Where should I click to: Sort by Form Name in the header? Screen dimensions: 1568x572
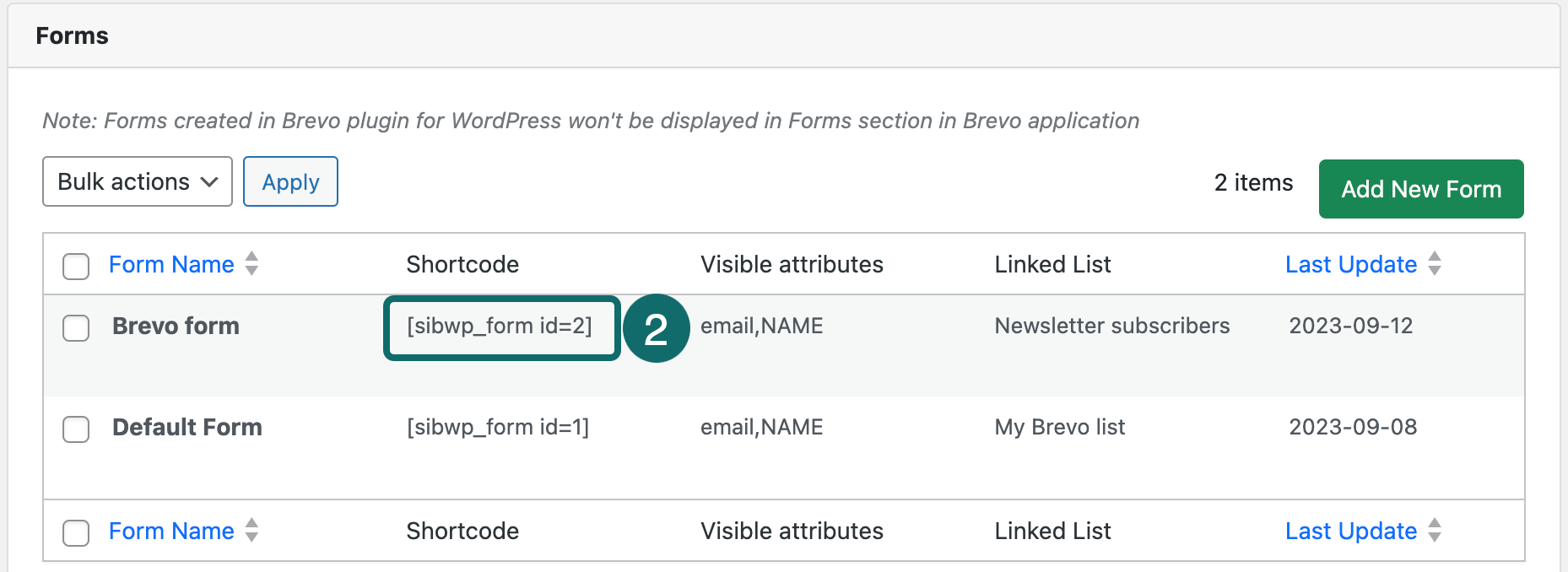(171, 264)
